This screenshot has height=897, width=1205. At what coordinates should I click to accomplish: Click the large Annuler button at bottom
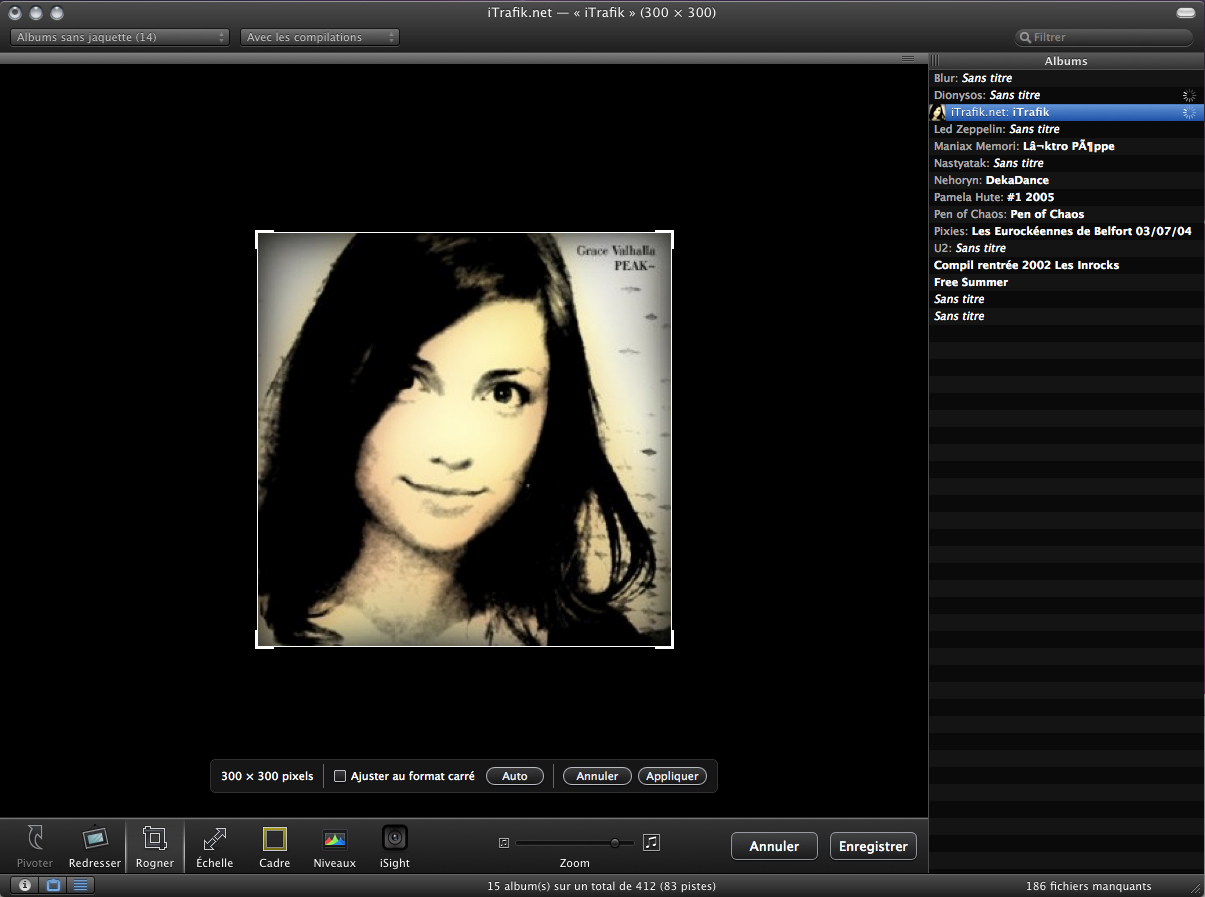click(774, 846)
